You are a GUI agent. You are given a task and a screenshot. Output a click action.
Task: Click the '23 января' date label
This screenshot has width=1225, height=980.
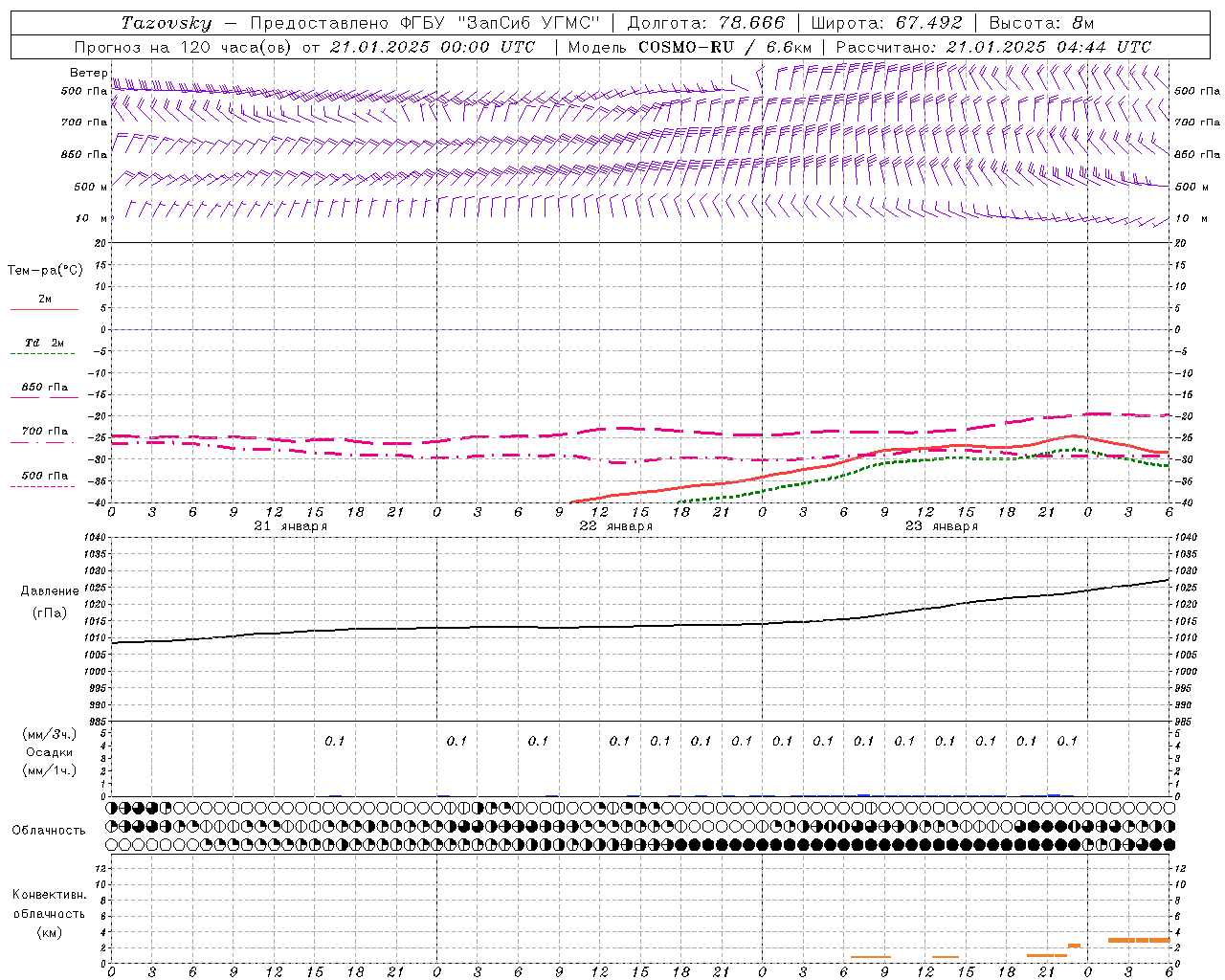click(x=942, y=526)
